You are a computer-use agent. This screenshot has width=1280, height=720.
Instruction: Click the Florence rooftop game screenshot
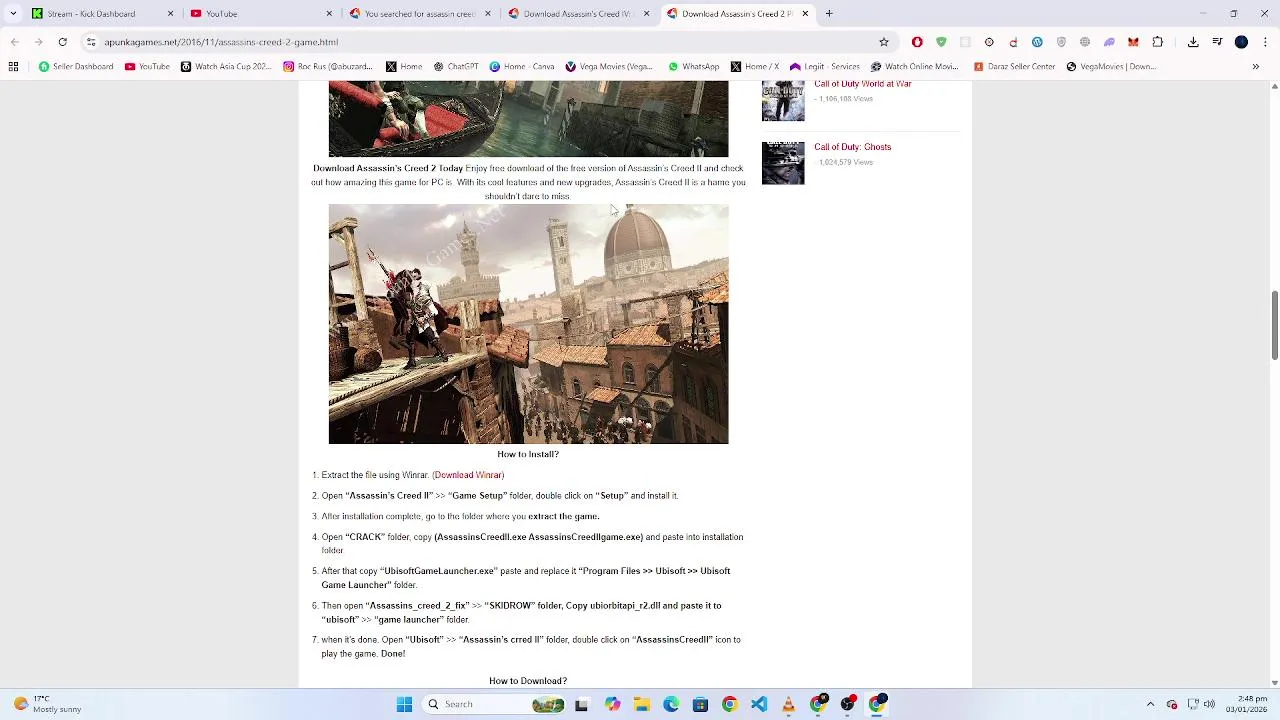(528, 324)
